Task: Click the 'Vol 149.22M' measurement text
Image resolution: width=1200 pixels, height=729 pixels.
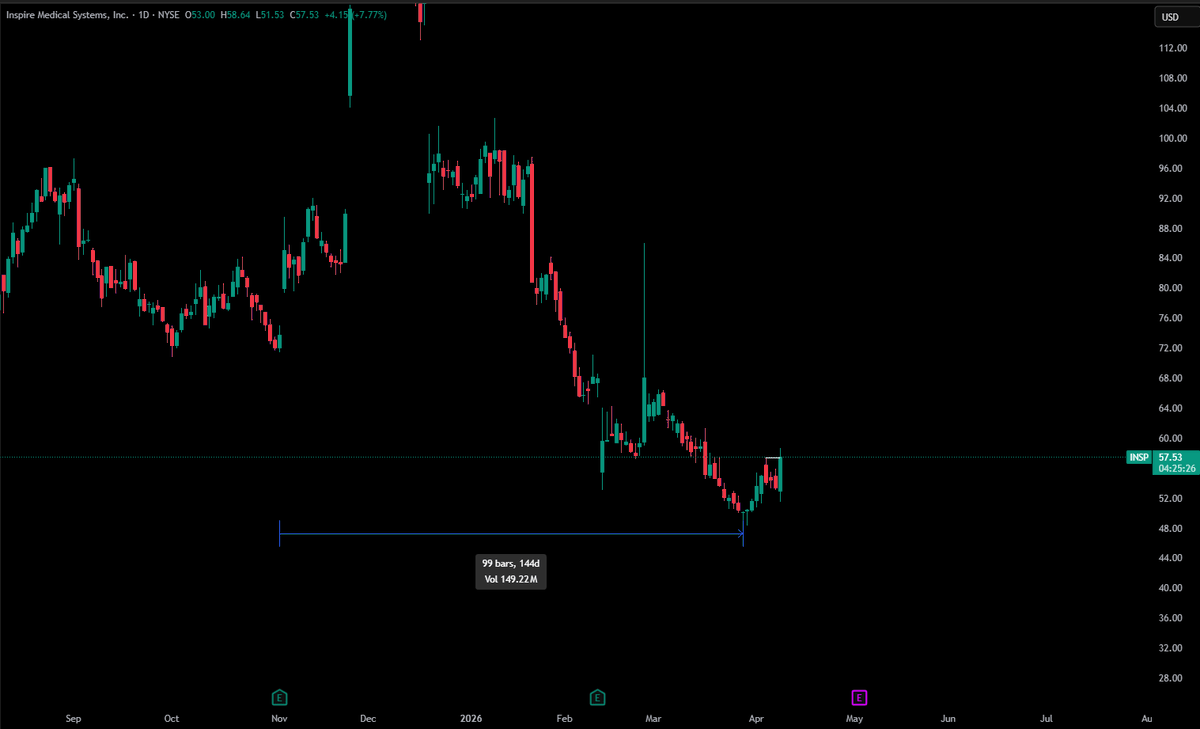Action: click(x=511, y=579)
